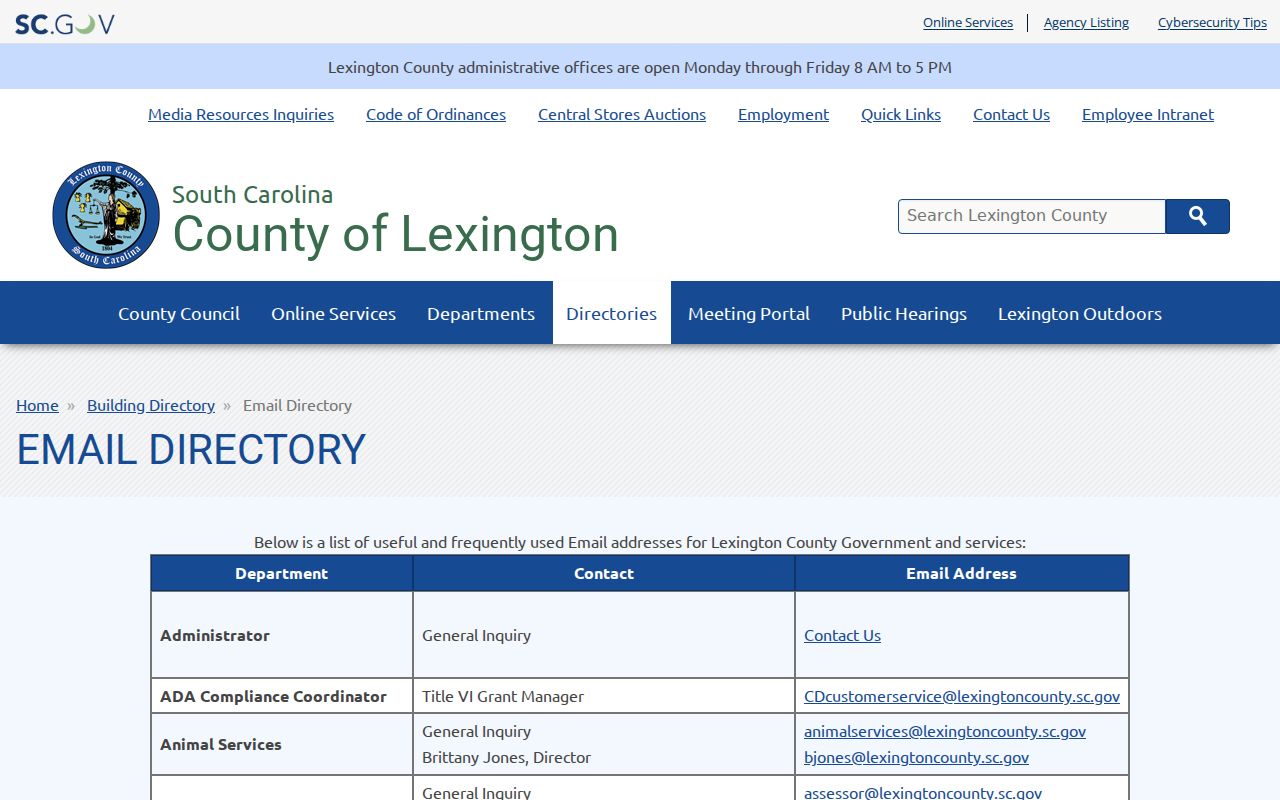Click the Lexington County seal logo
This screenshot has height=800, width=1280.
click(106, 215)
